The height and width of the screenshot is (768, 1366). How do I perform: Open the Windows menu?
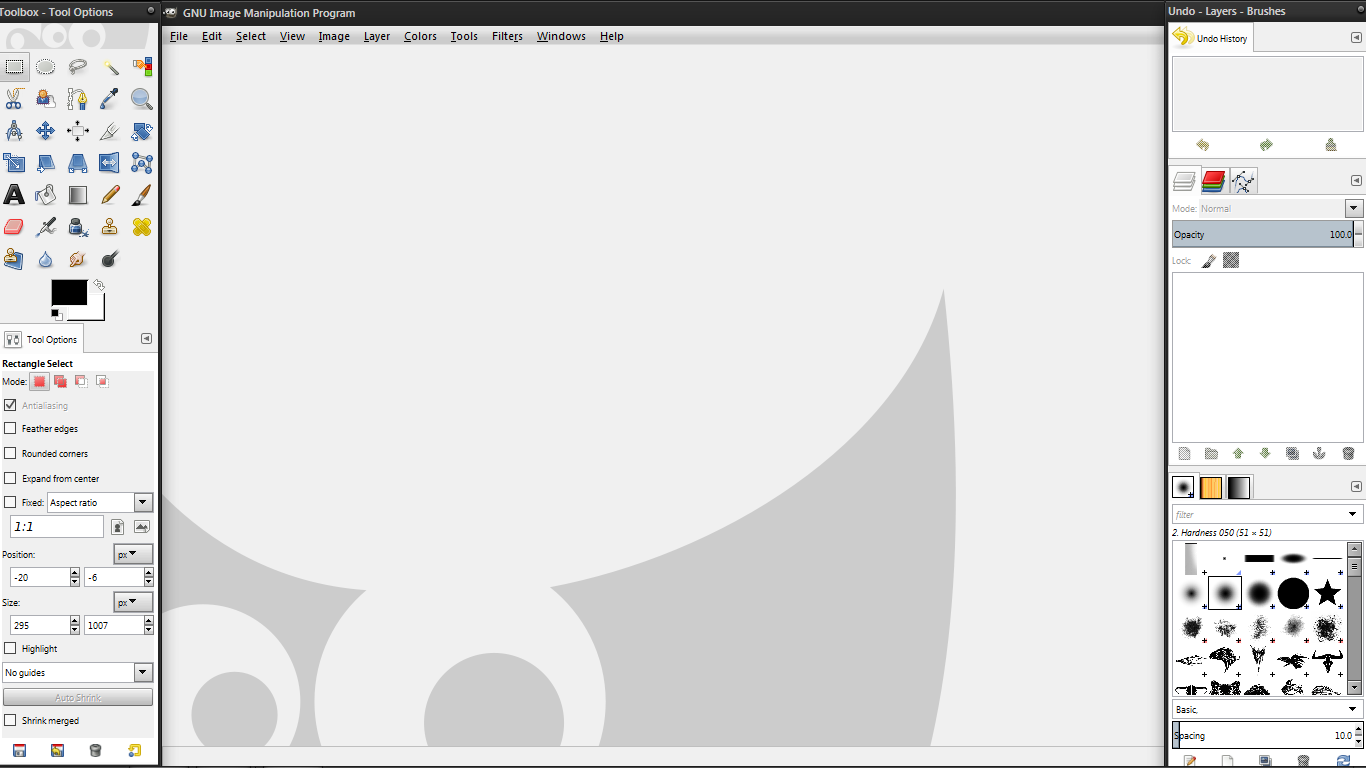561,36
